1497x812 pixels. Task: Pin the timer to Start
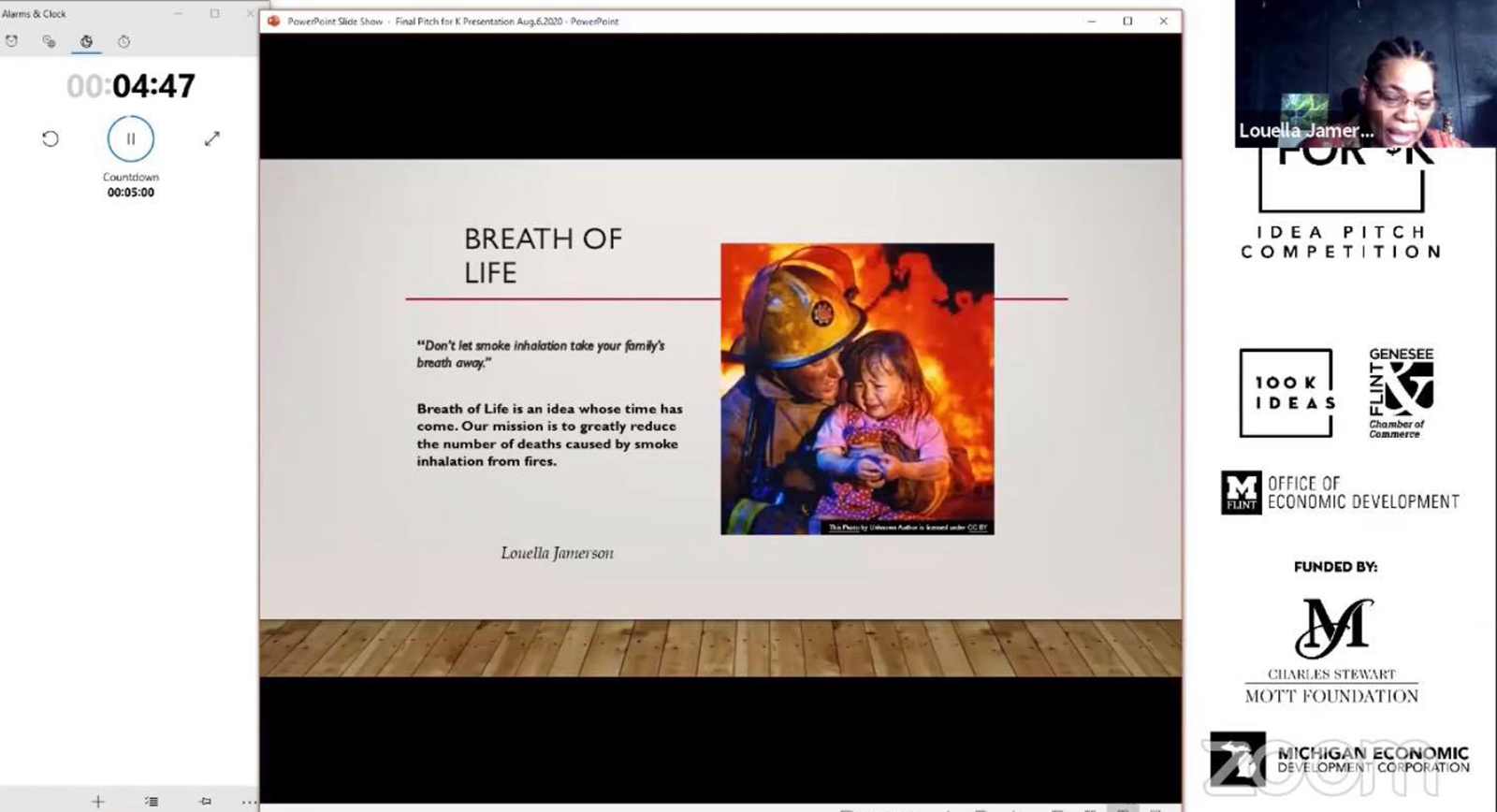point(205,801)
